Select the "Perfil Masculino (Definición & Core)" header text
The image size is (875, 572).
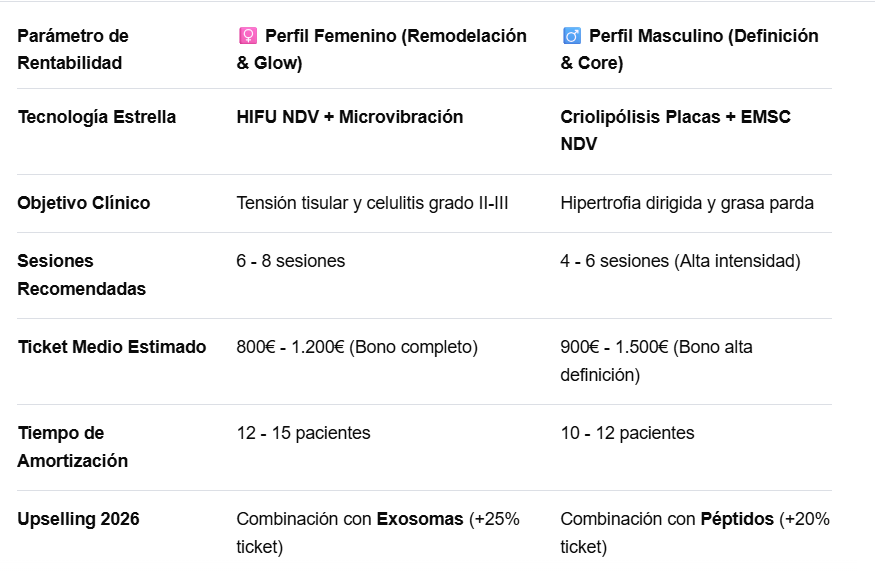(x=690, y=49)
